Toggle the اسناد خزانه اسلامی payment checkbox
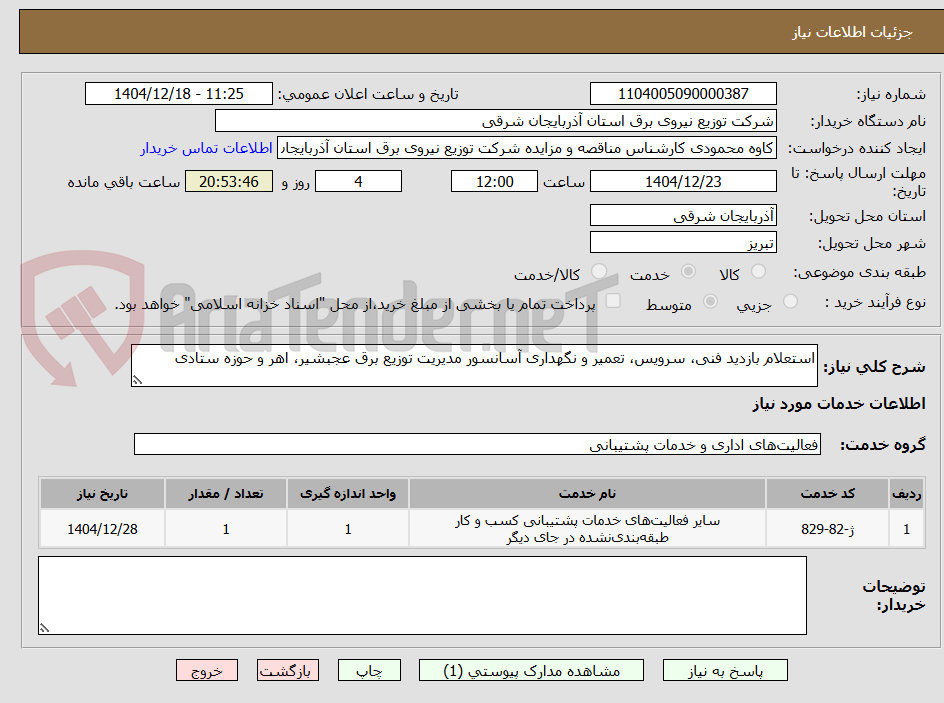 (x=613, y=300)
